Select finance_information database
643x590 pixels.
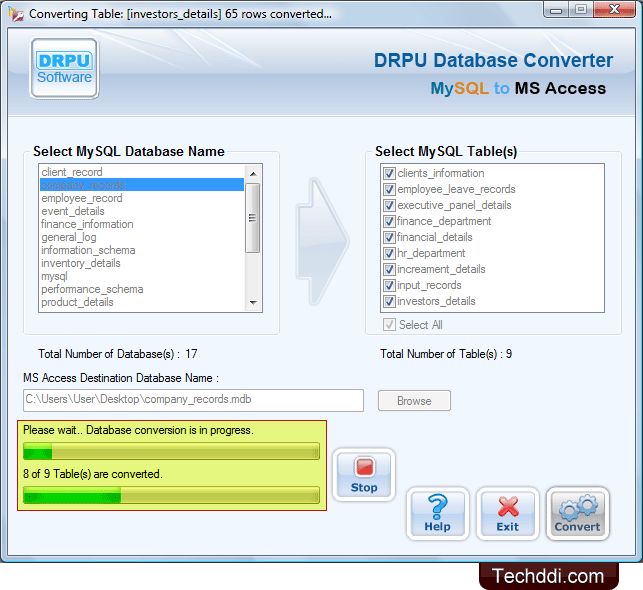pos(142,224)
